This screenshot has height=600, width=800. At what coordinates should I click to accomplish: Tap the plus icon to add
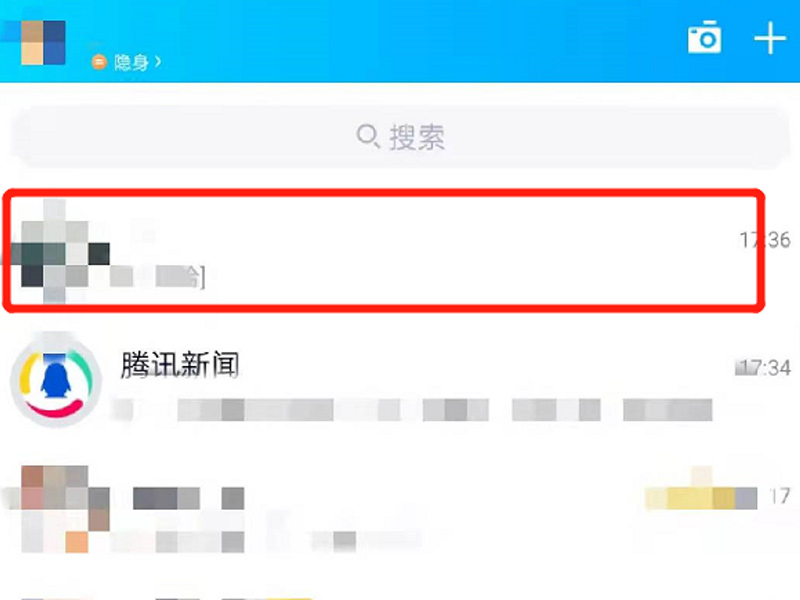click(769, 38)
